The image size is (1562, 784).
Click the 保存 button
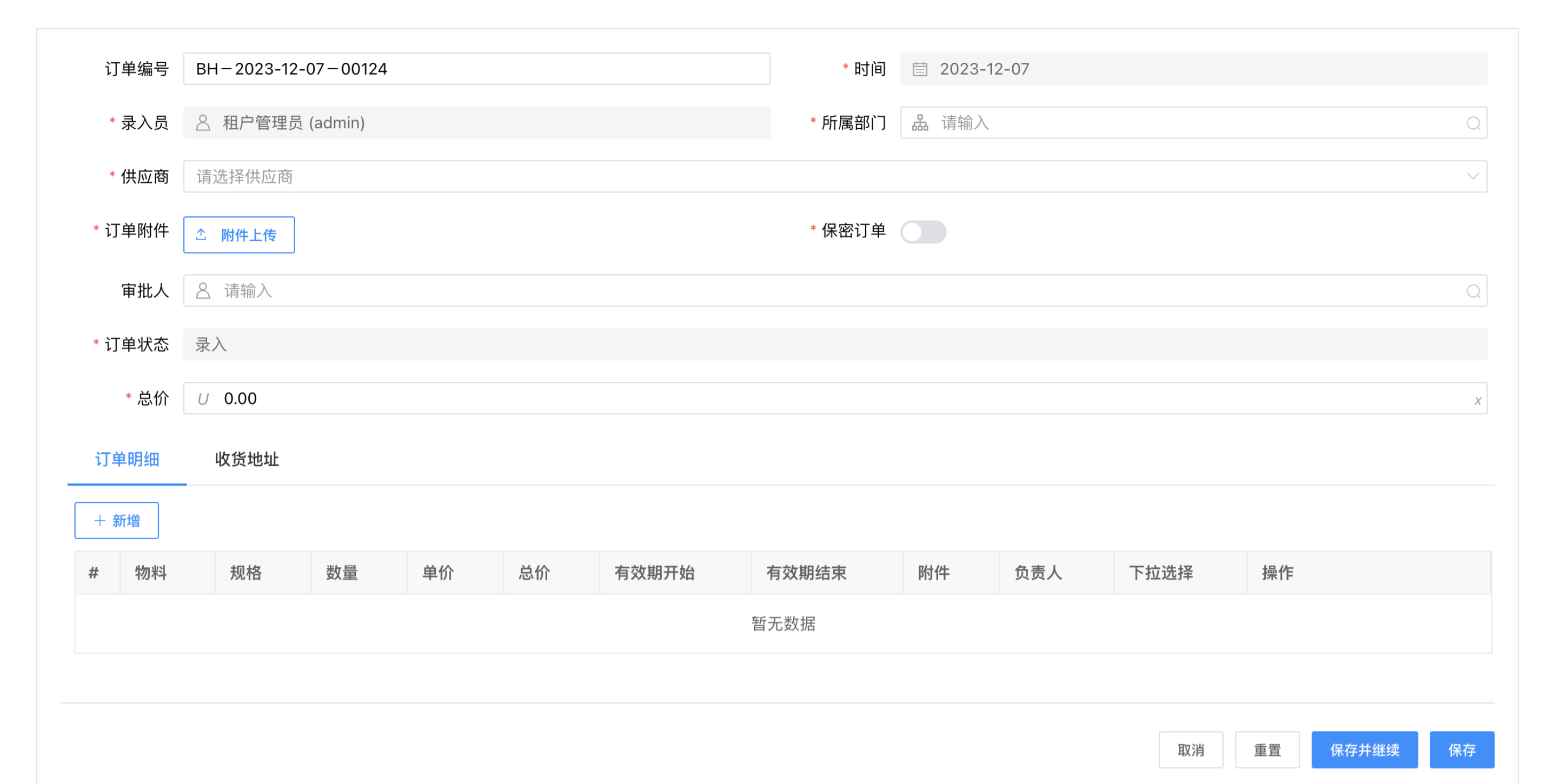(x=1461, y=750)
